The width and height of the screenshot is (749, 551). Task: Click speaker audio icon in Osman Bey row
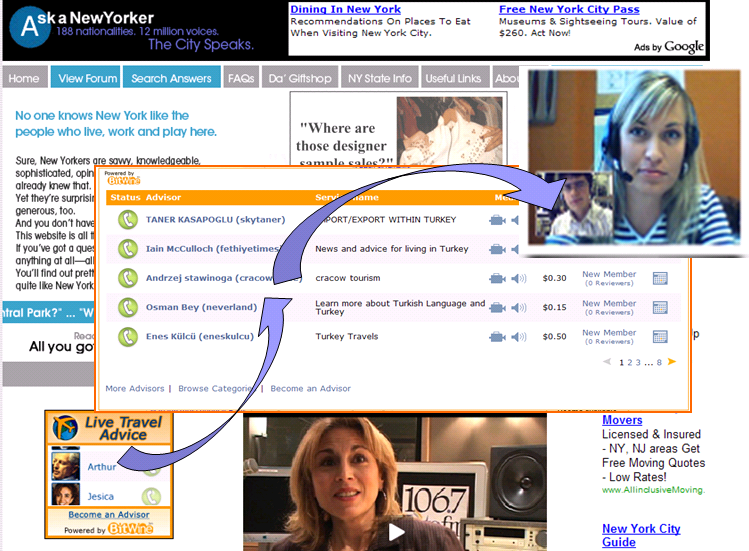518,308
